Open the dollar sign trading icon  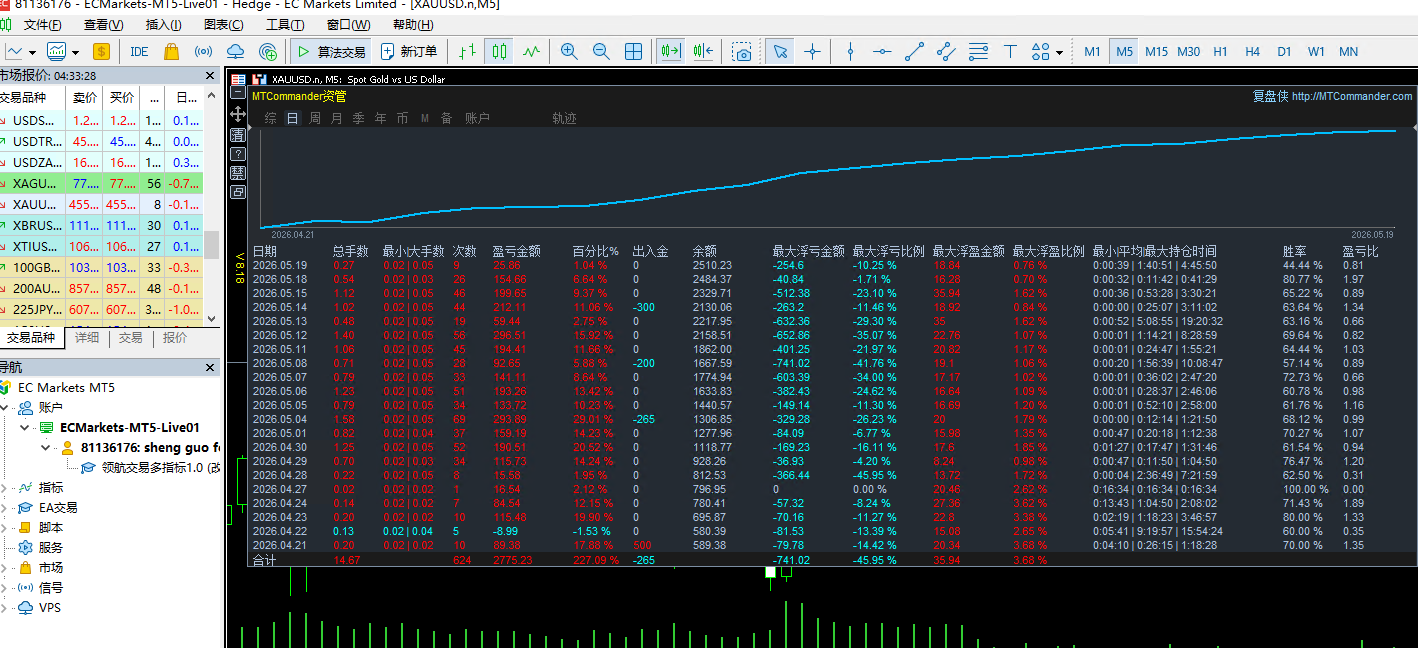click(x=101, y=51)
